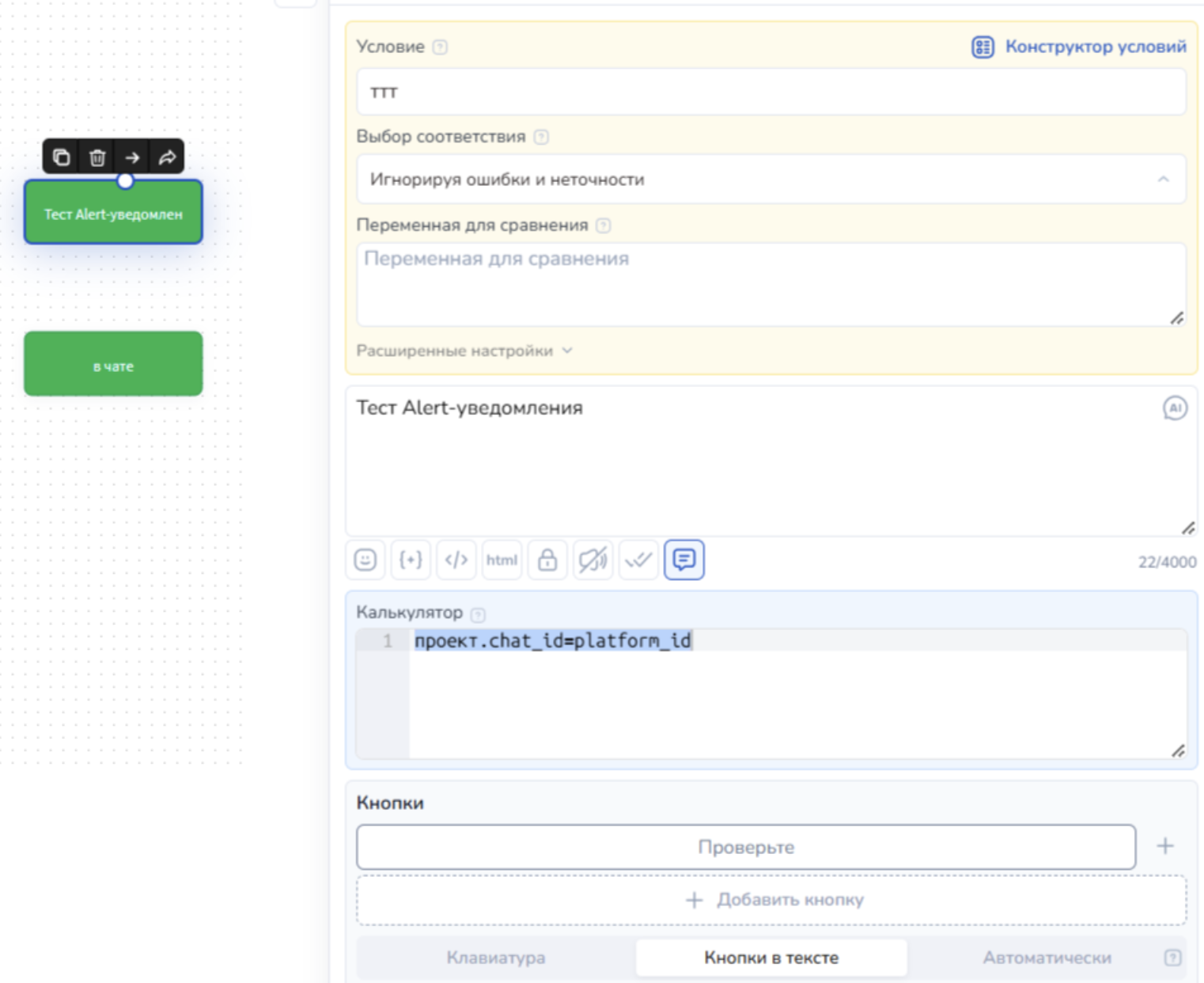Toggle the double checkmark icon
The image size is (1204, 983).
[638, 560]
